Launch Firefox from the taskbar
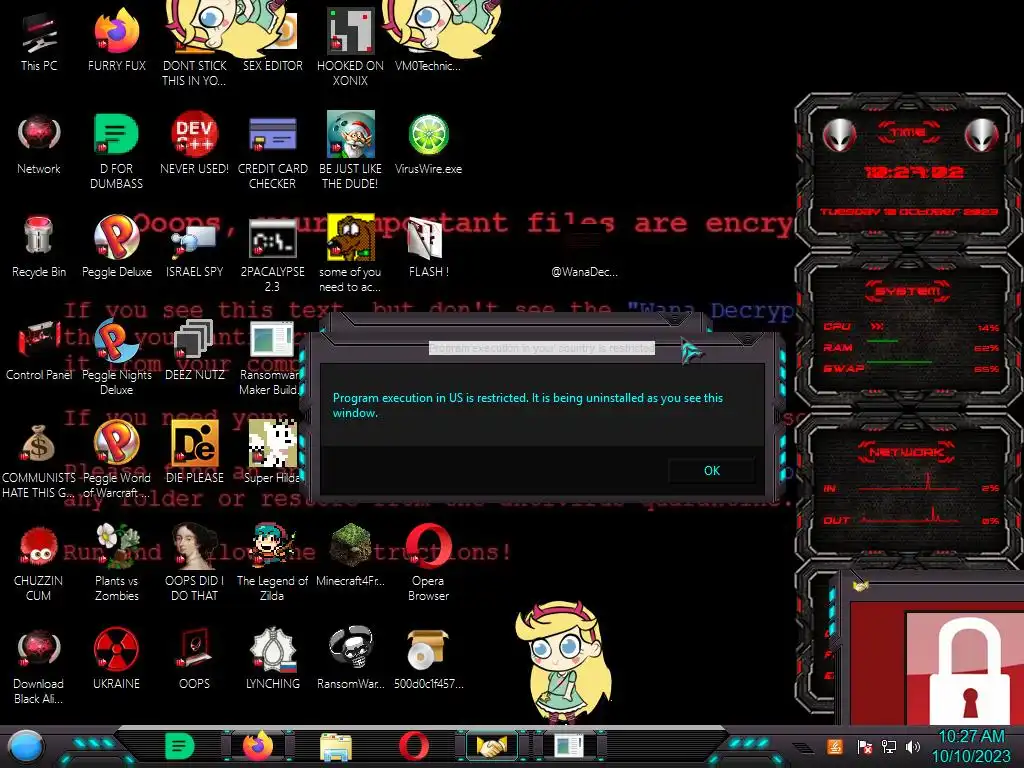 258,746
